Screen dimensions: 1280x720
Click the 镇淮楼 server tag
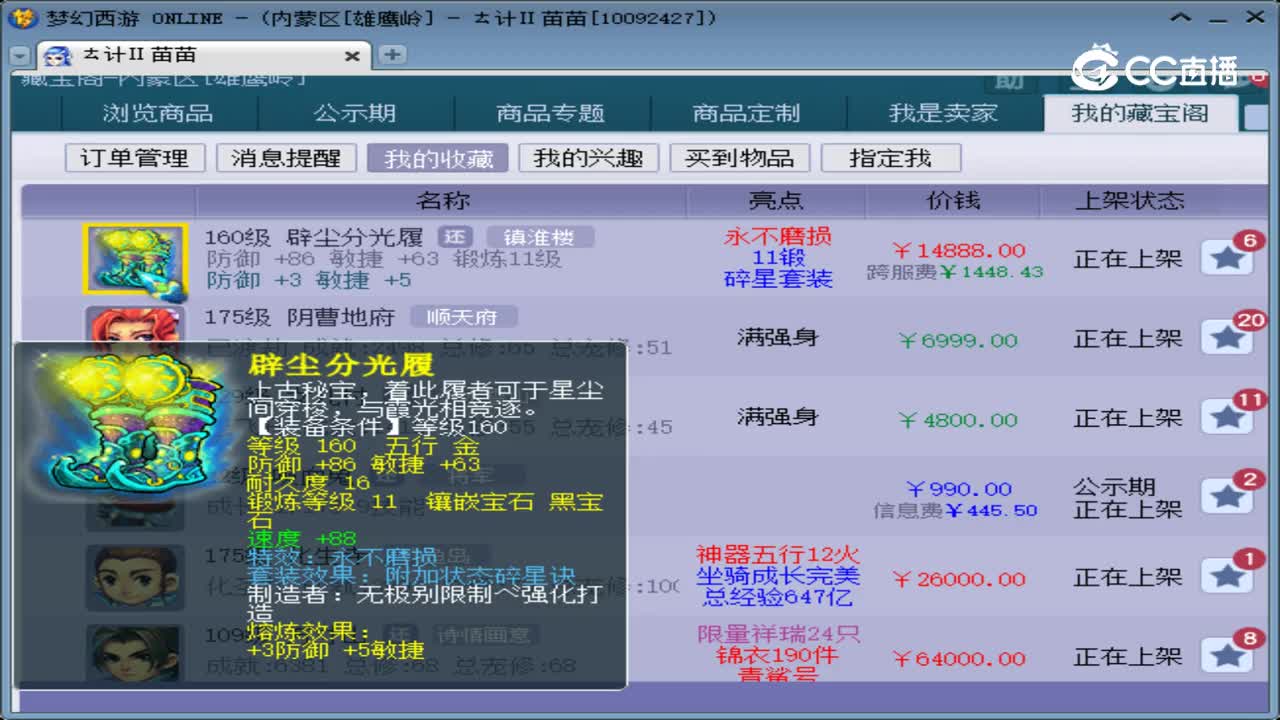(539, 237)
